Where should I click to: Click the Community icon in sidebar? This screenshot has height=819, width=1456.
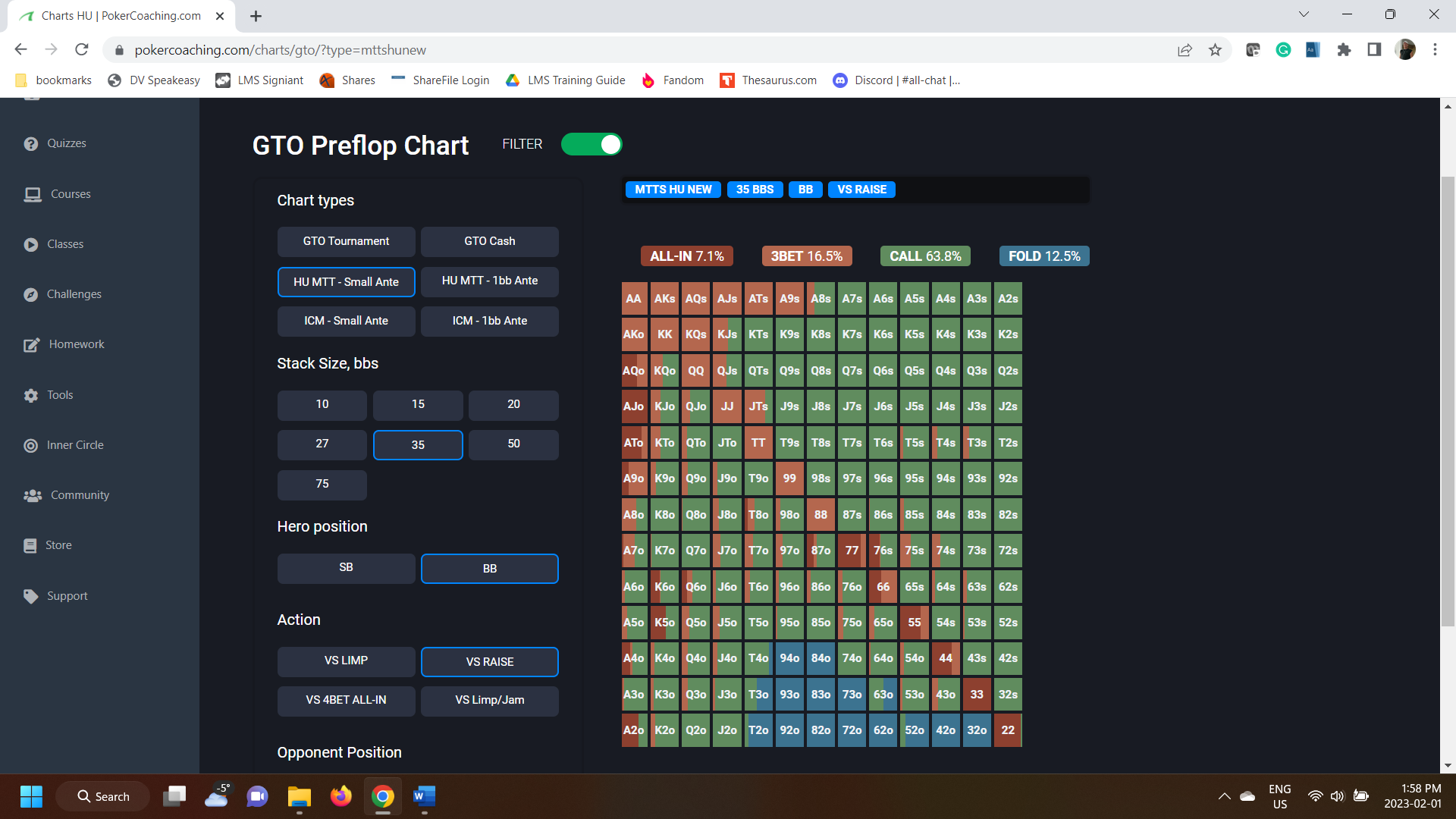pos(32,494)
